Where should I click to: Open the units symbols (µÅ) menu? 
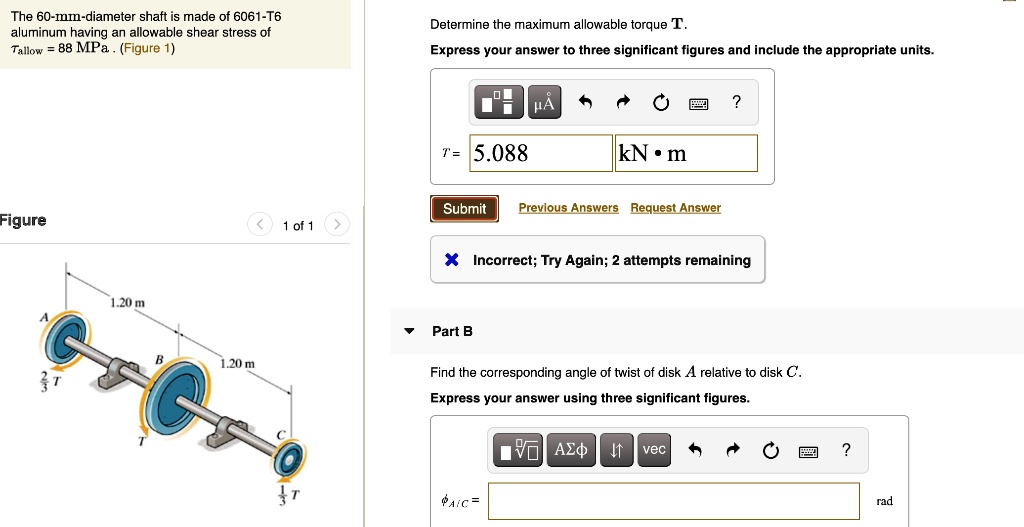pyautogui.click(x=543, y=102)
